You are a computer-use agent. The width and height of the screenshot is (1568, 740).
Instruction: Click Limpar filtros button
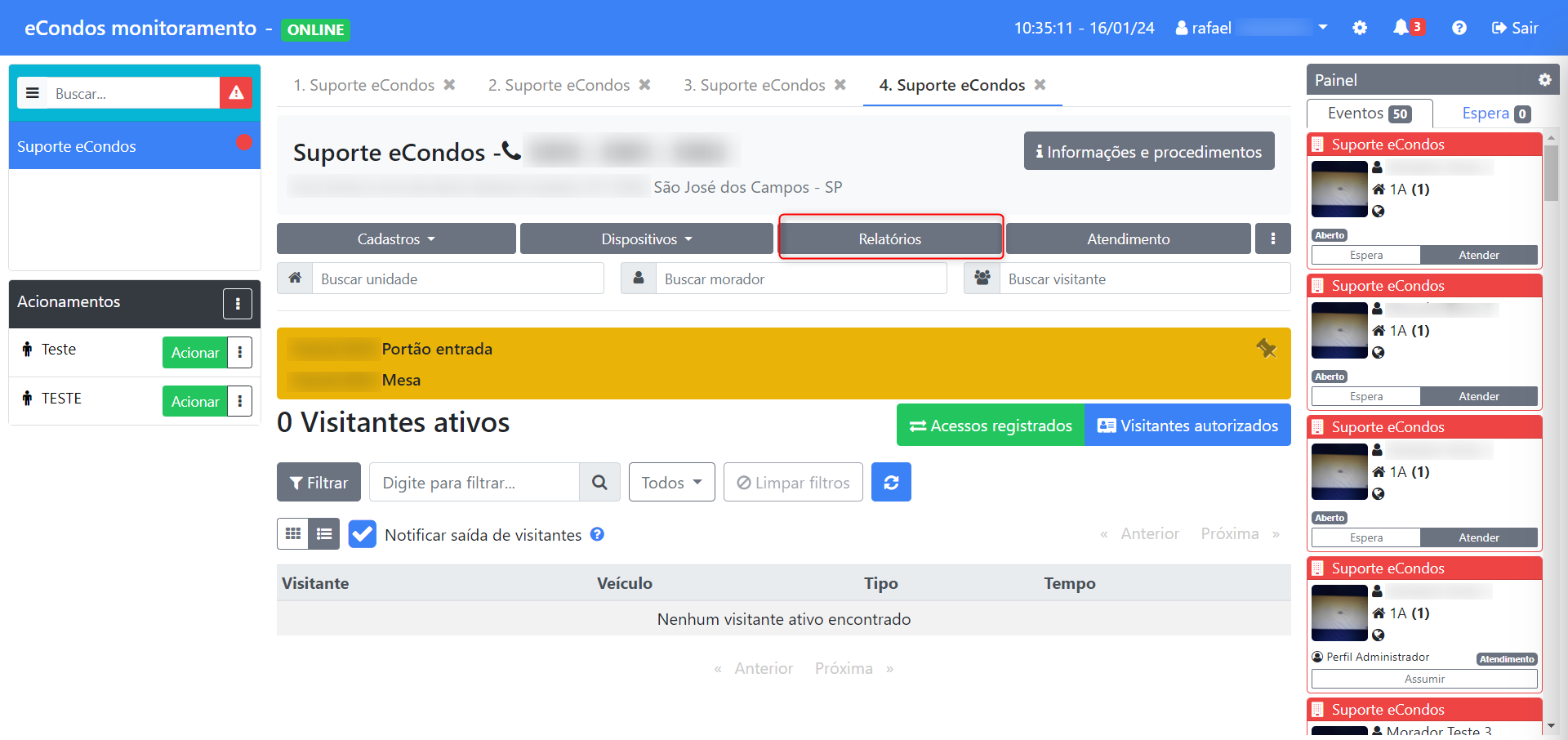[x=793, y=482]
